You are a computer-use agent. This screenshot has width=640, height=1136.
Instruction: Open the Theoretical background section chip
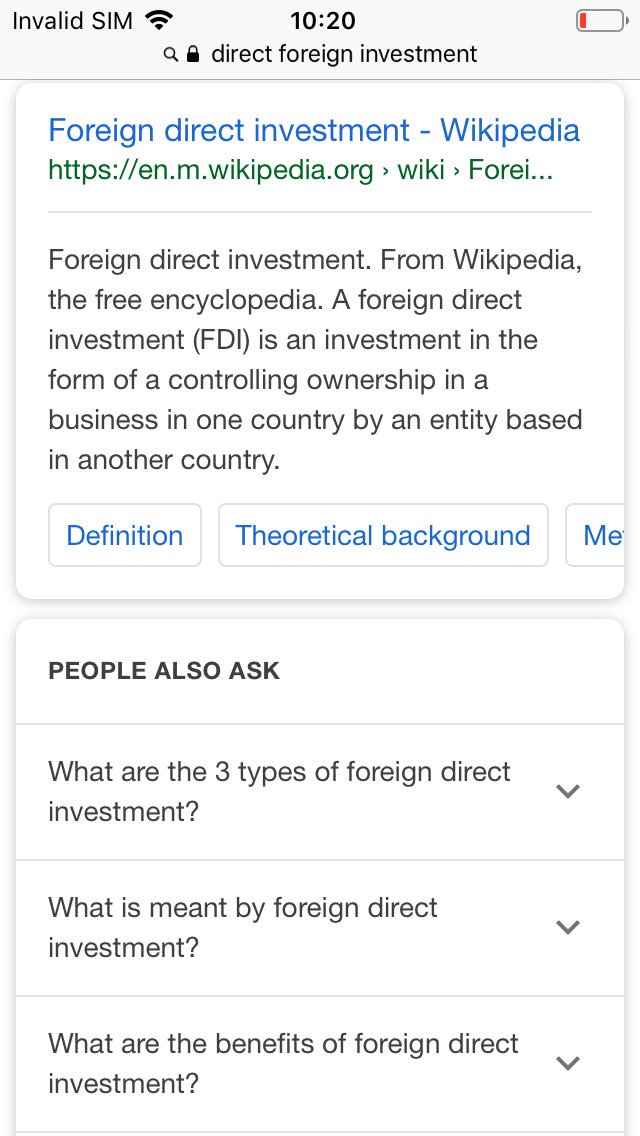coord(383,535)
